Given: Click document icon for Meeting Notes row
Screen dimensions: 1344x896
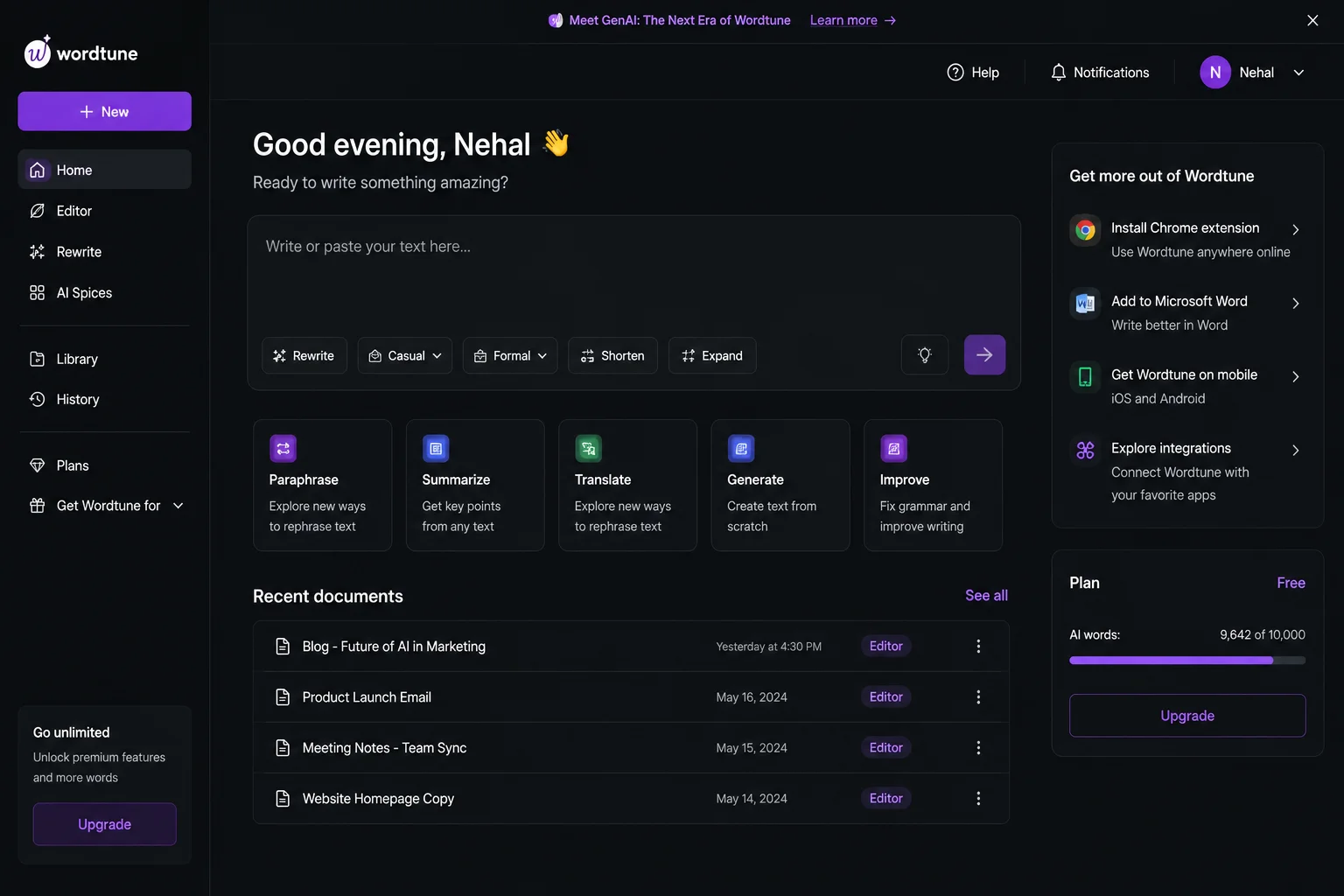Looking at the screenshot, I should point(283,748).
